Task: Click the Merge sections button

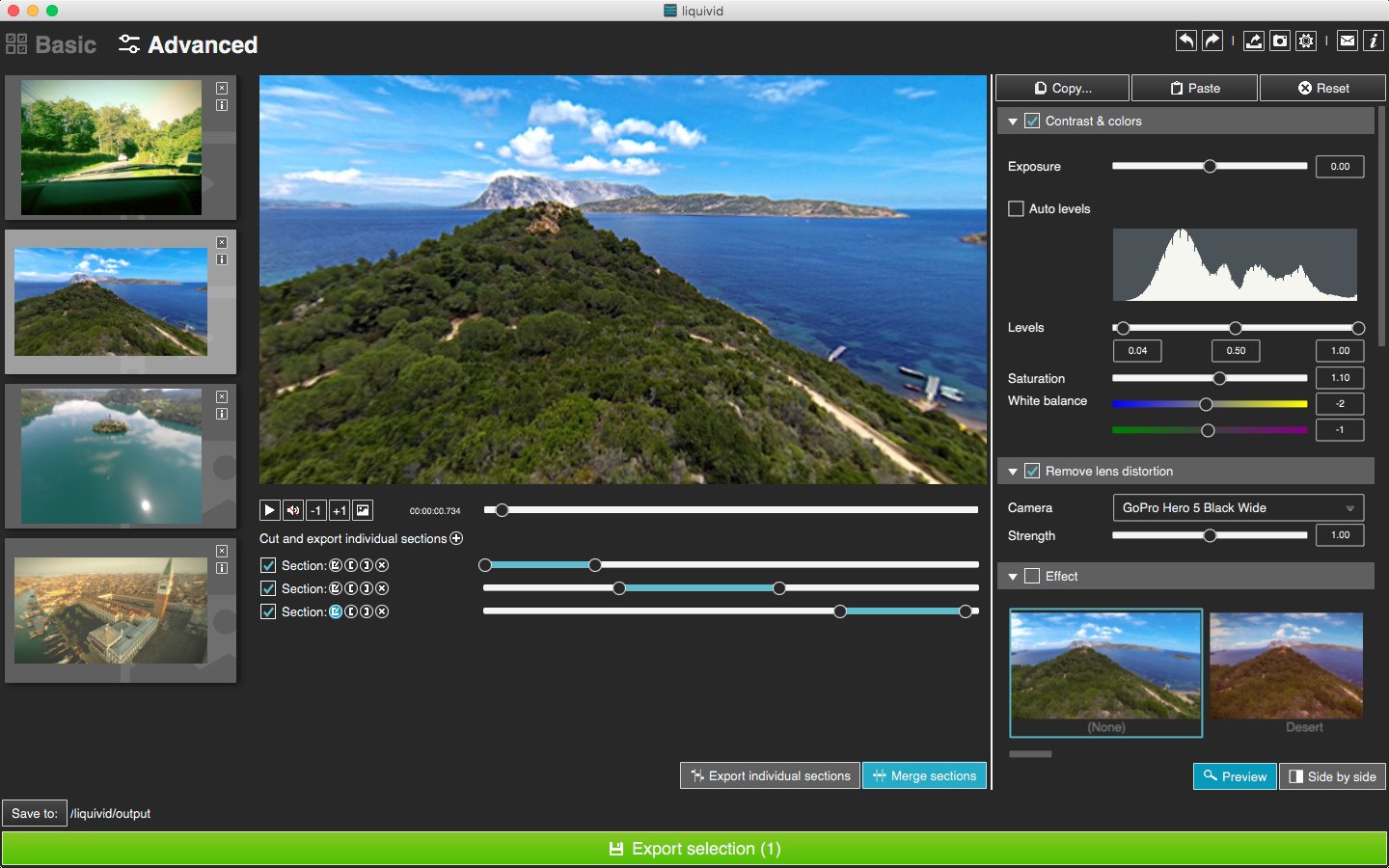Action: tap(923, 775)
